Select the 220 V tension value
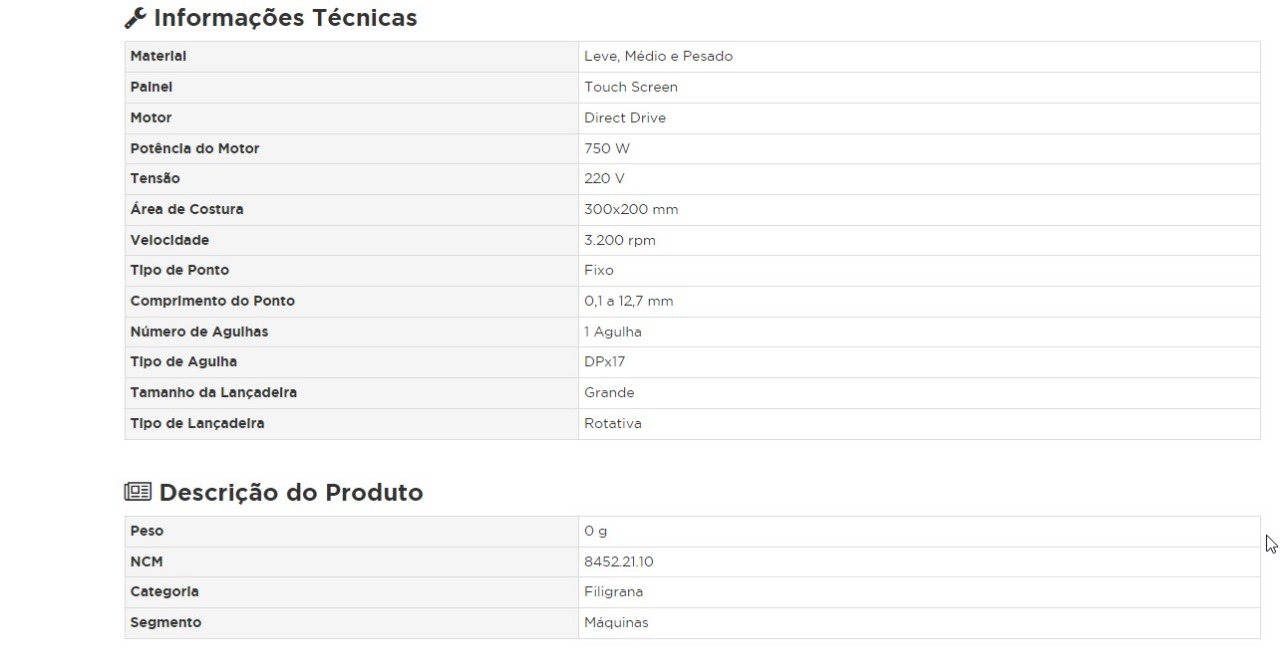 605,179
